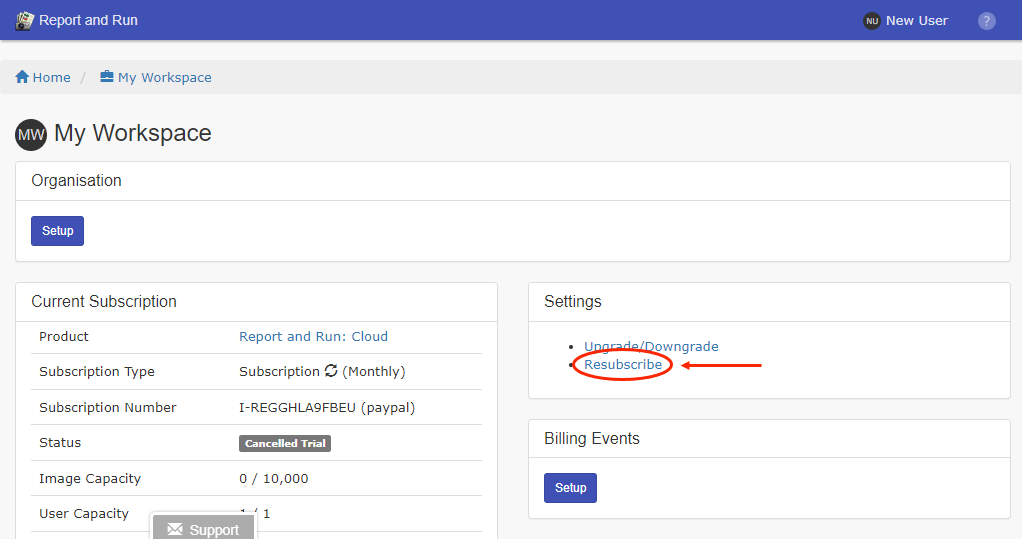Click the briefcase icon in the breadcrumb
Screen dimensions: 1022x539
click(x=107, y=77)
